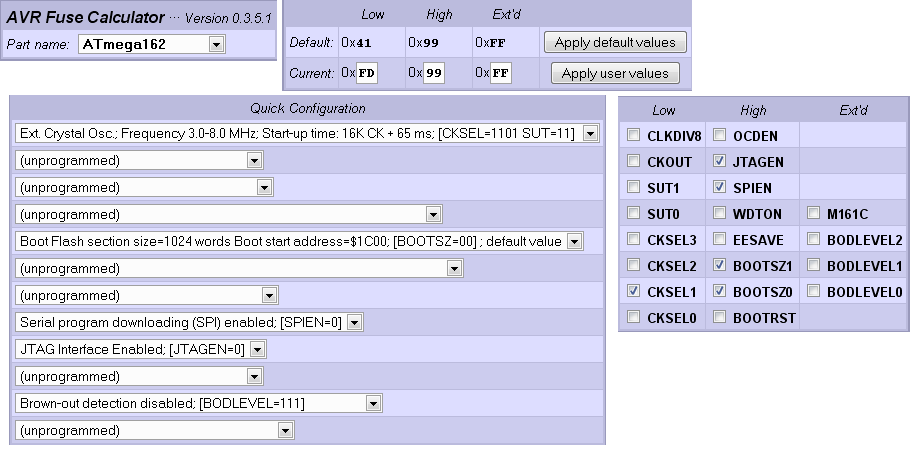
Task: Open the unprogrammed dropdown below JTAG Interface
Action: 139,376
